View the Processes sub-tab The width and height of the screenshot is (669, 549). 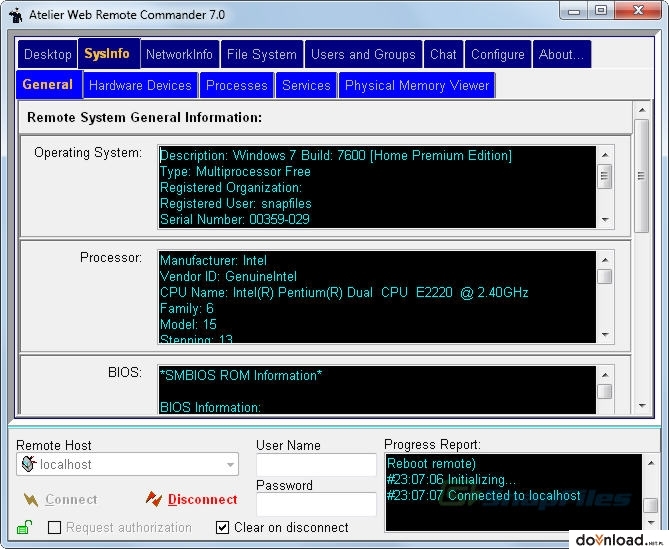[x=237, y=85]
